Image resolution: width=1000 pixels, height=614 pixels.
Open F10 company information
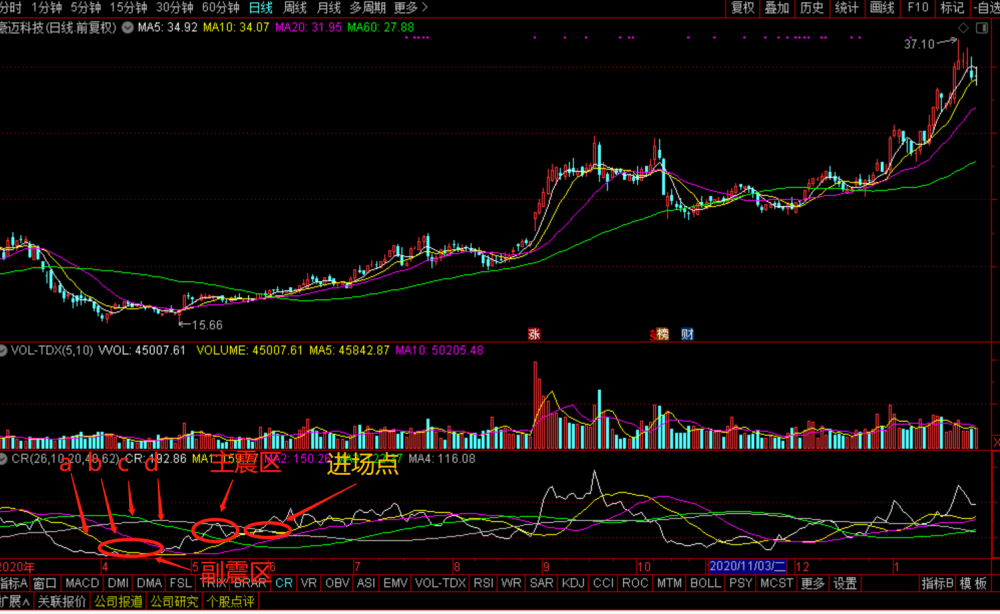point(918,8)
